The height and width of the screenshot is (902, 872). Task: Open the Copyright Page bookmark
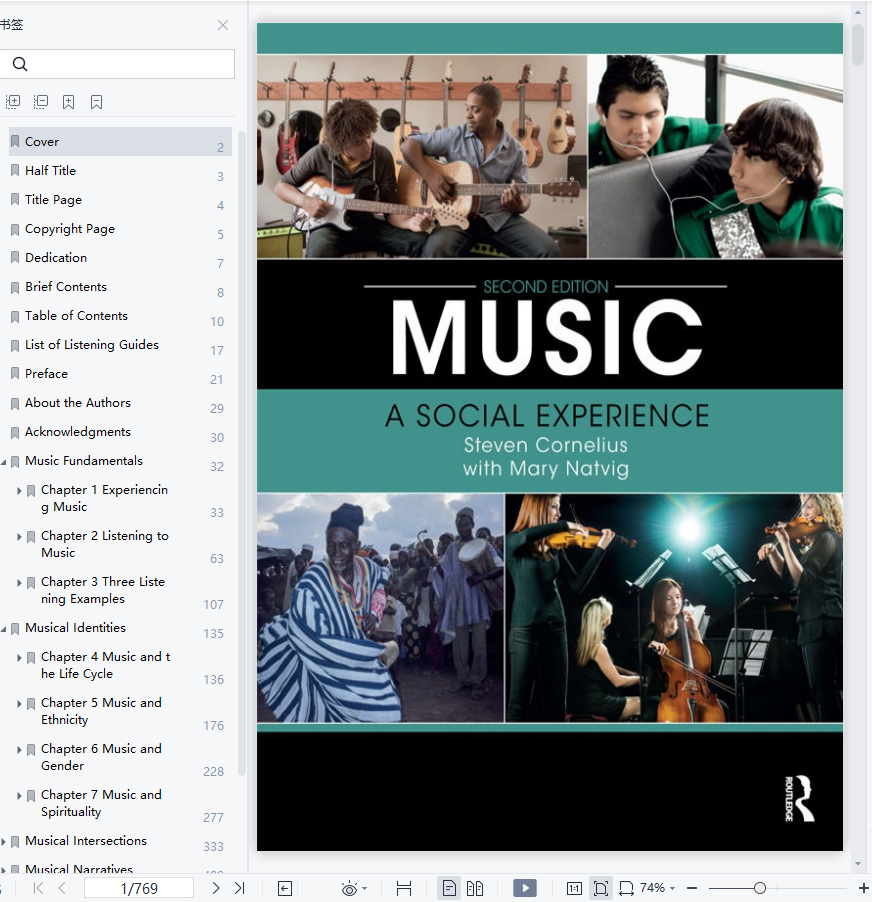click(x=120, y=228)
